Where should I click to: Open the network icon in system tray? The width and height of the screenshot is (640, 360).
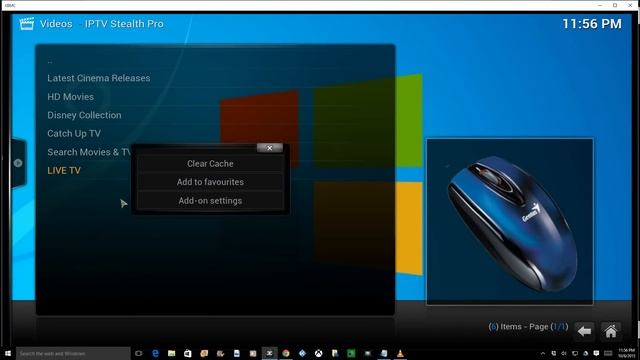click(575, 353)
